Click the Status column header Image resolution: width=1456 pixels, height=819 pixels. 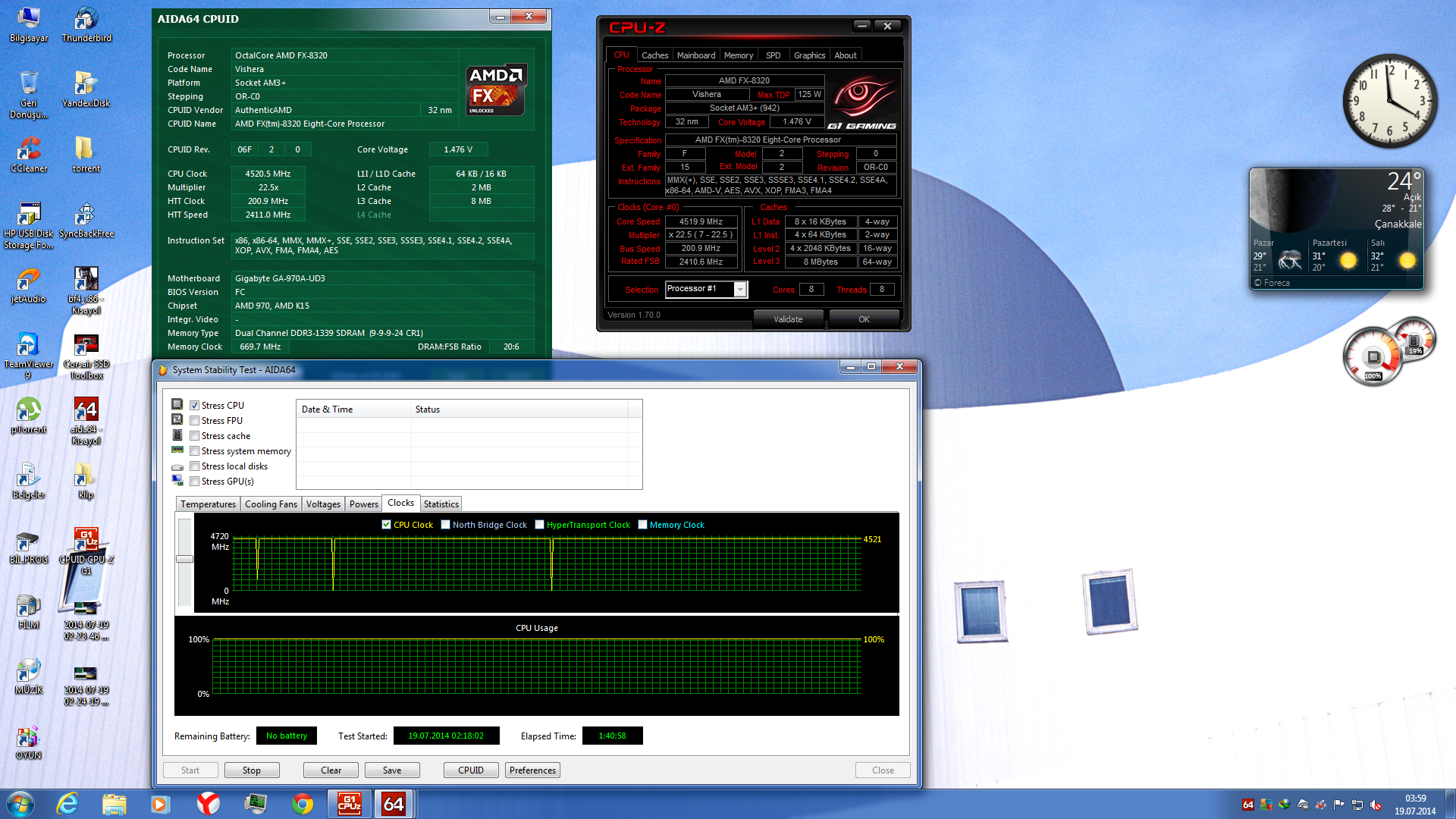[519, 409]
